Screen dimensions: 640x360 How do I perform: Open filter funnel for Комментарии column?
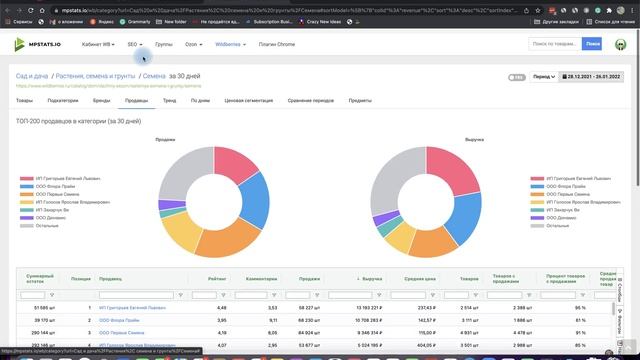[x=274, y=295]
